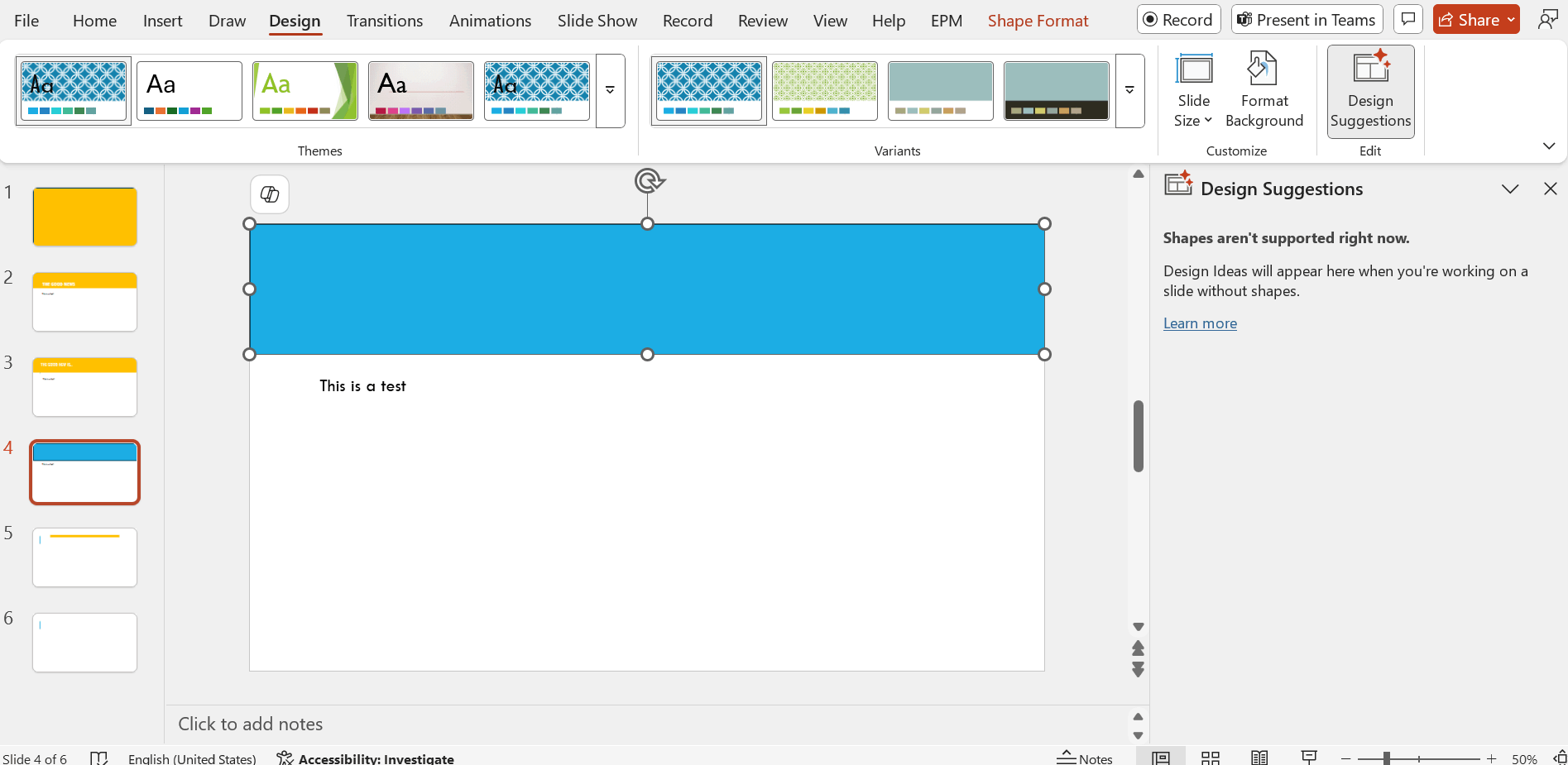Collapse the ribbon using the bottom chevron

coord(1549,146)
